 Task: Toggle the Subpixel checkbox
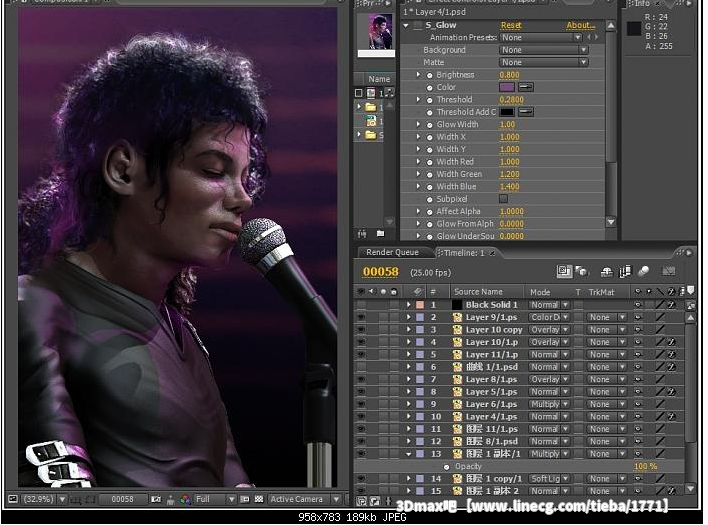pyautogui.click(x=503, y=199)
